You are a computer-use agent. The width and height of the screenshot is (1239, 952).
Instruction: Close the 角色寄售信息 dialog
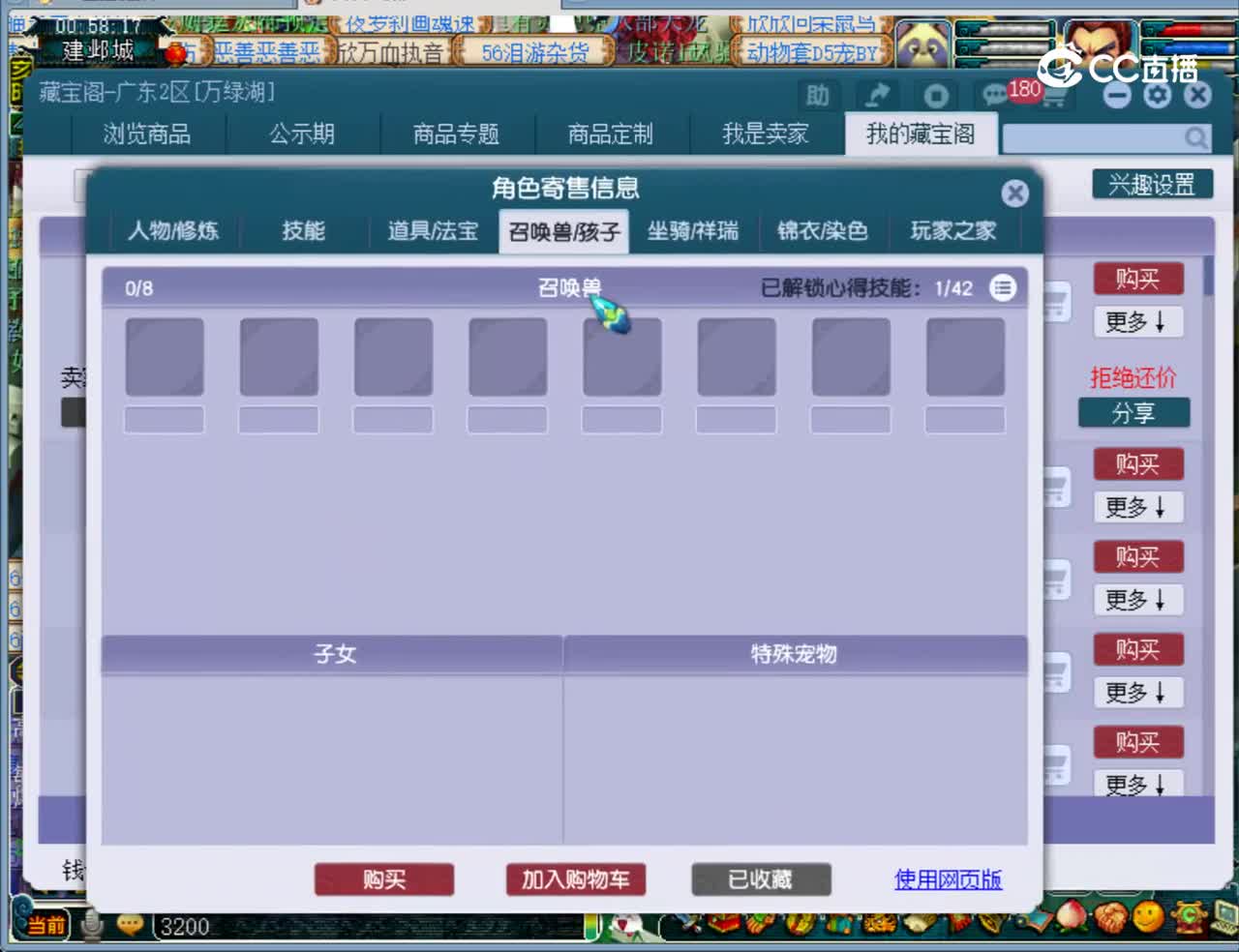tap(1014, 193)
